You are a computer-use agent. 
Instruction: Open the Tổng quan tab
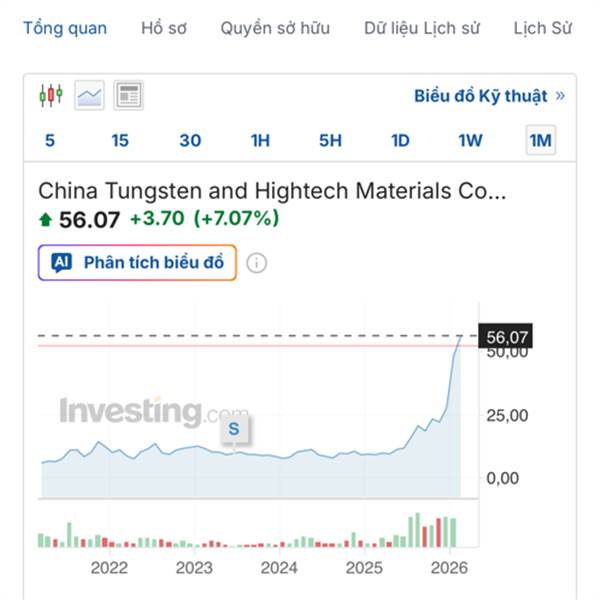pos(65,28)
